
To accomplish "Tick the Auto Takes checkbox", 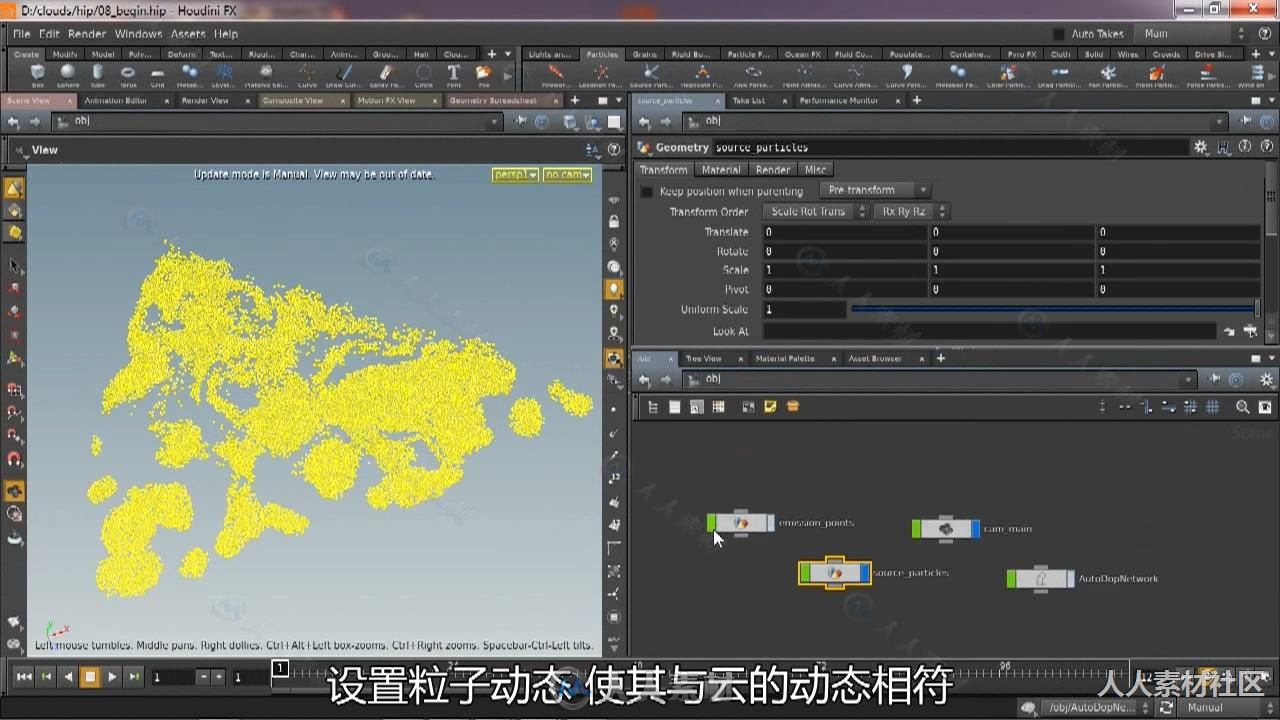I will coord(1061,34).
